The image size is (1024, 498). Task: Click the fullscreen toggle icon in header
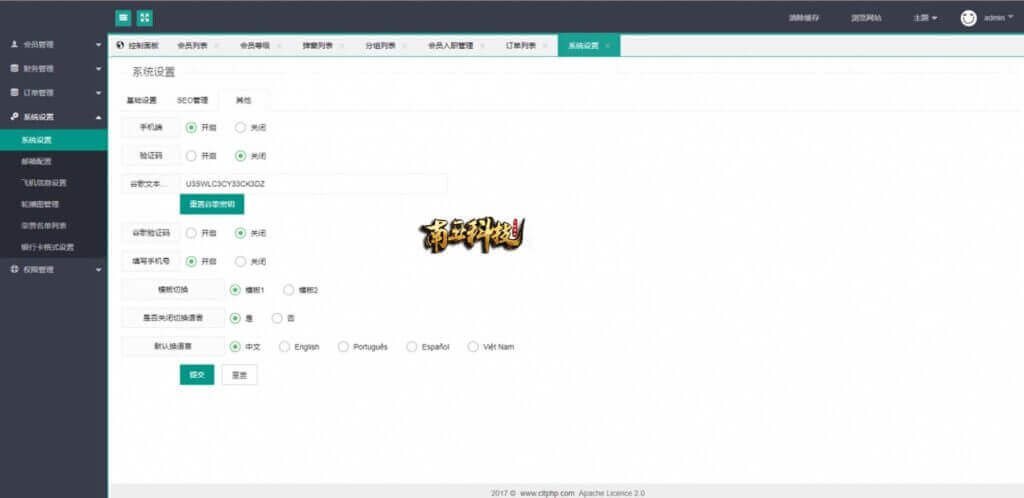145,18
